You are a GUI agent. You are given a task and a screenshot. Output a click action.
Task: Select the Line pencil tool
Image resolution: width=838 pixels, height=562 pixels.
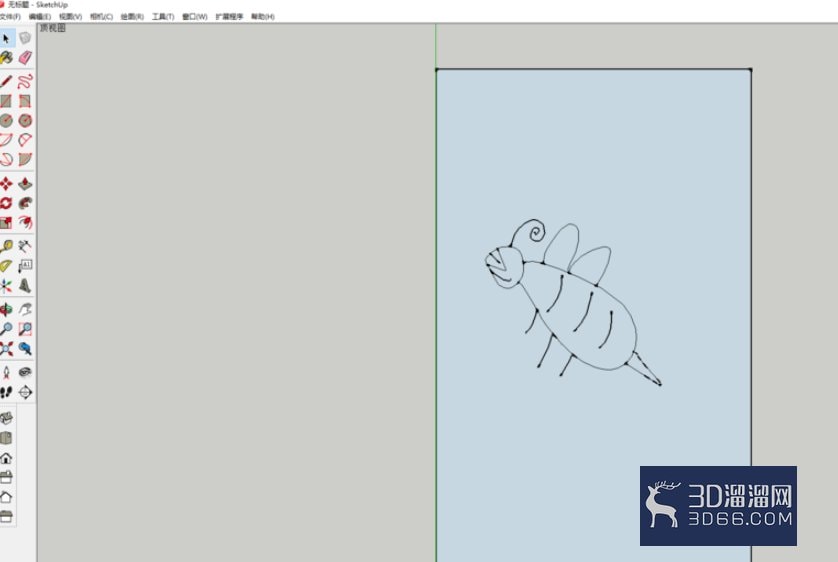6,82
